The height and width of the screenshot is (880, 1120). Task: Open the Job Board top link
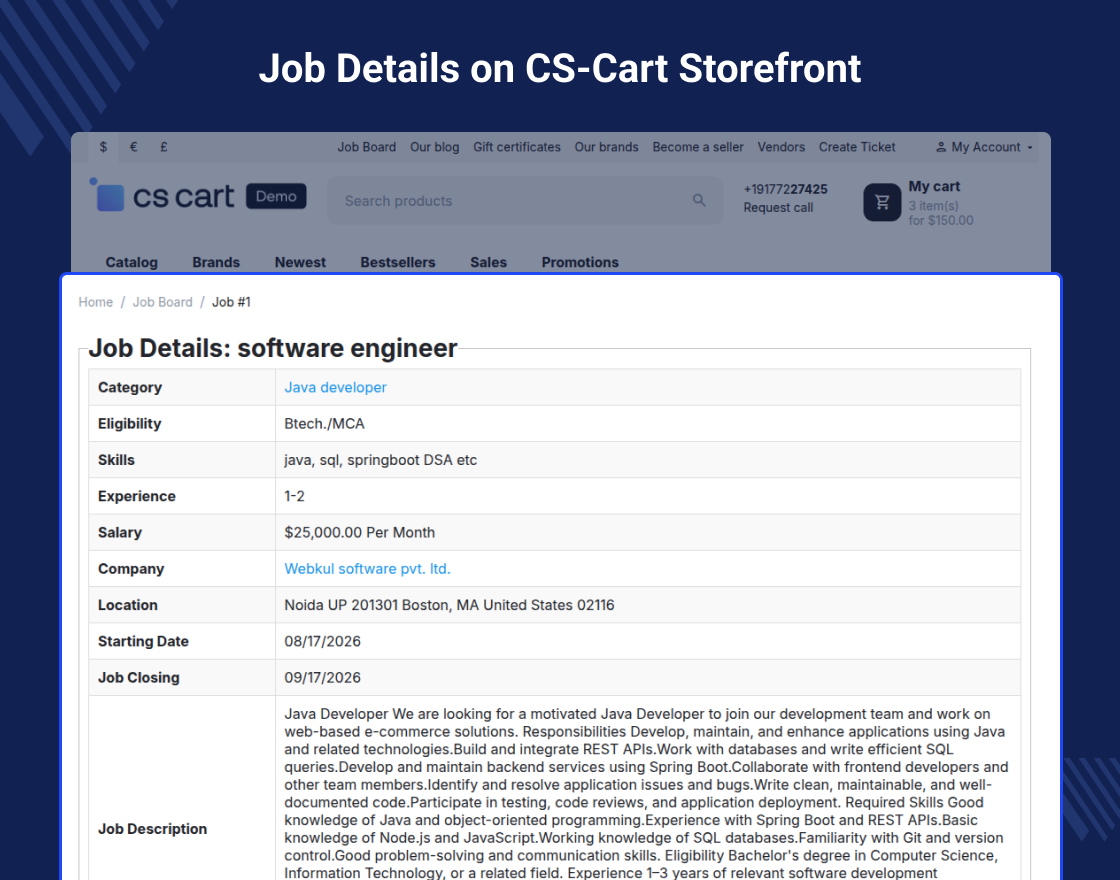(x=366, y=147)
